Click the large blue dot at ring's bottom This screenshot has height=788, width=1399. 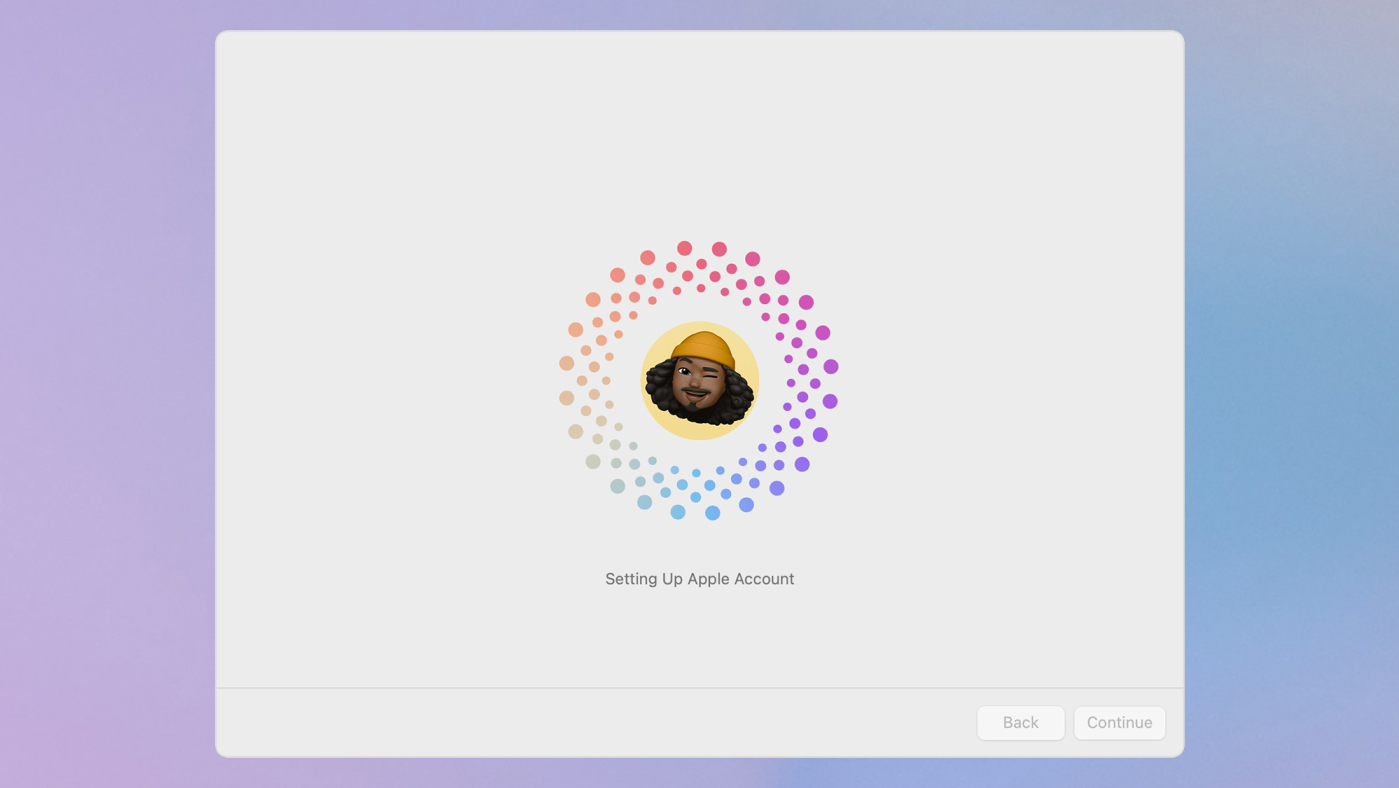point(712,513)
